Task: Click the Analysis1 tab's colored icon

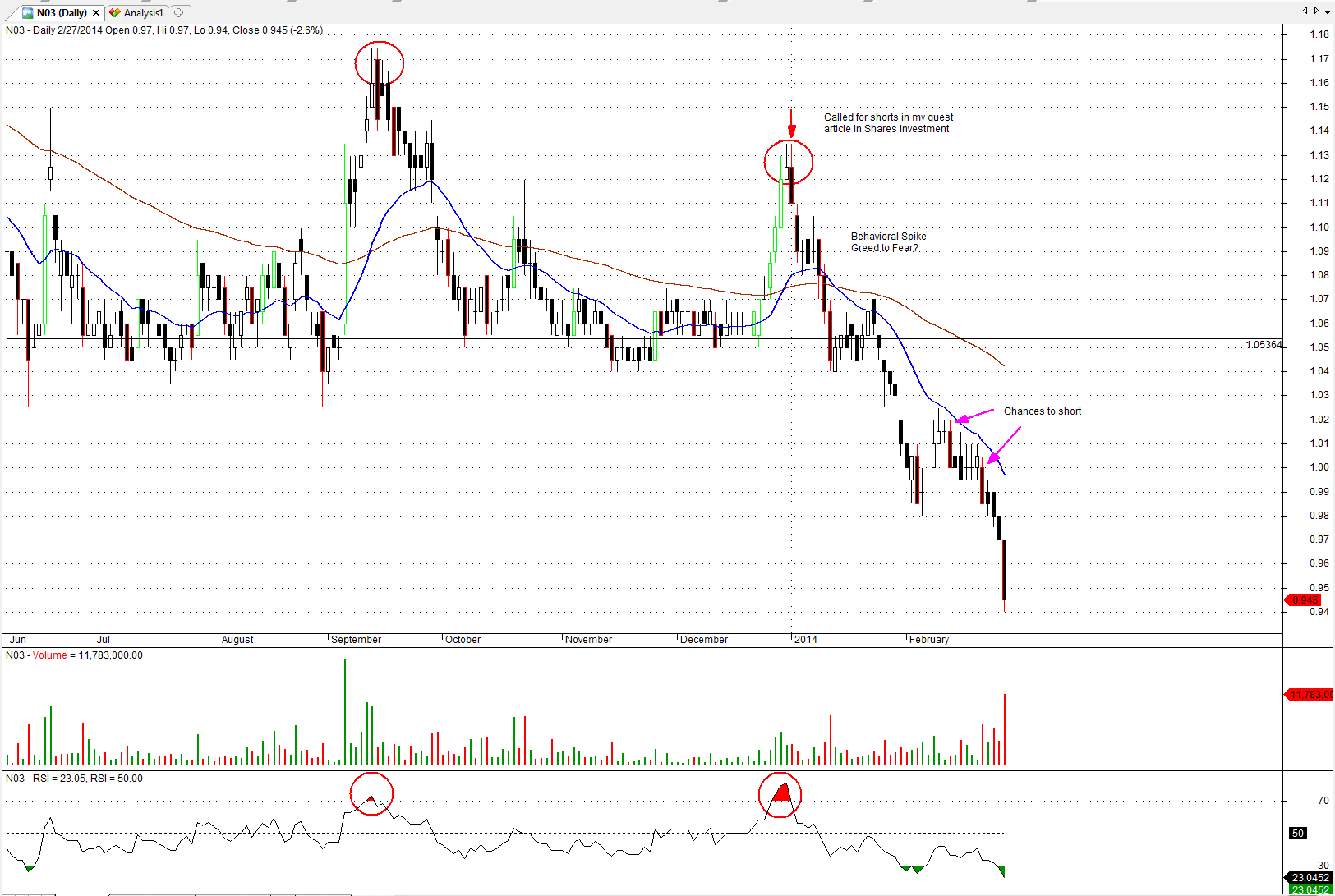Action: point(115,13)
